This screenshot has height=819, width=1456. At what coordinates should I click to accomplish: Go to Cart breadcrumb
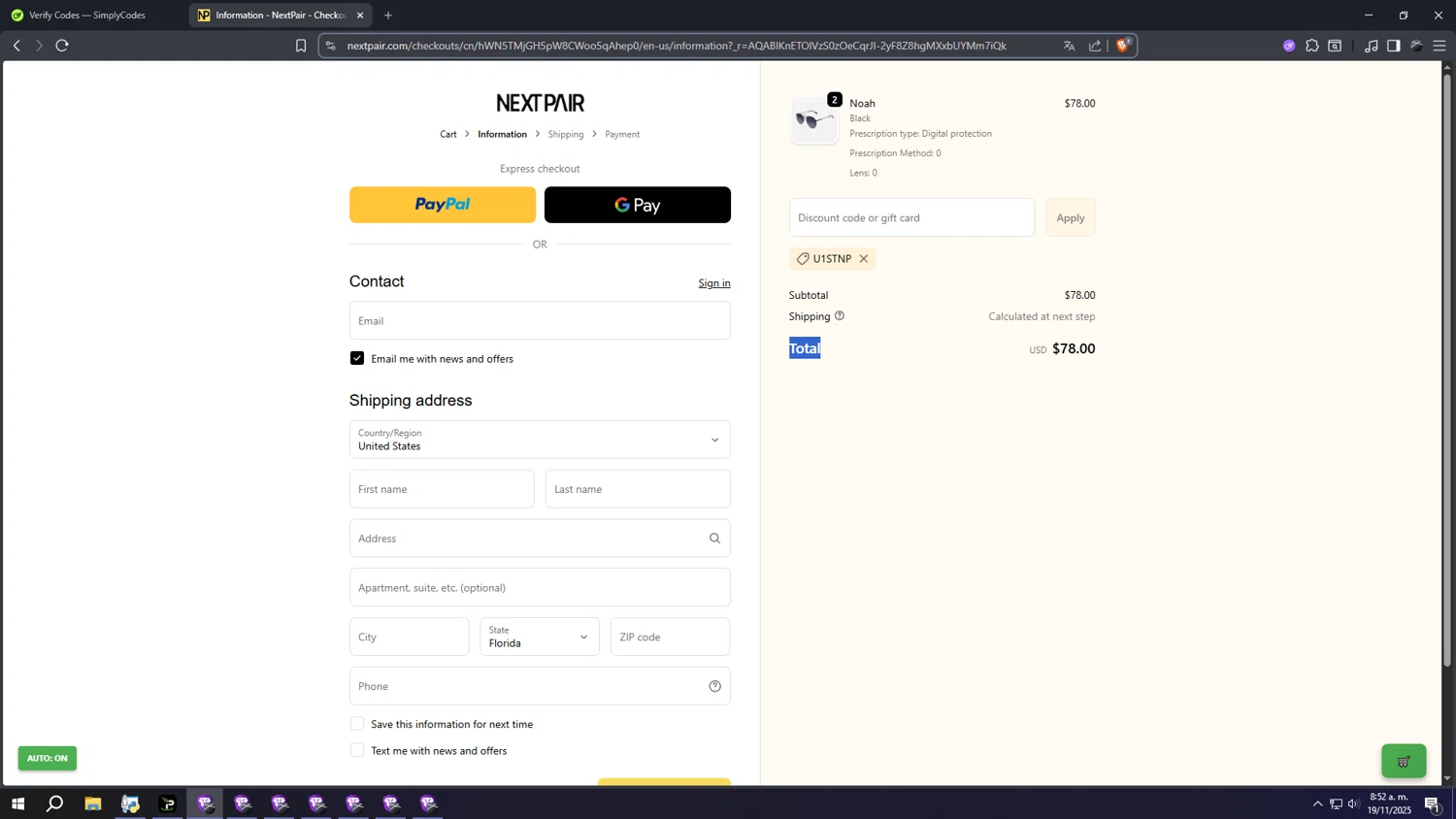448,135
